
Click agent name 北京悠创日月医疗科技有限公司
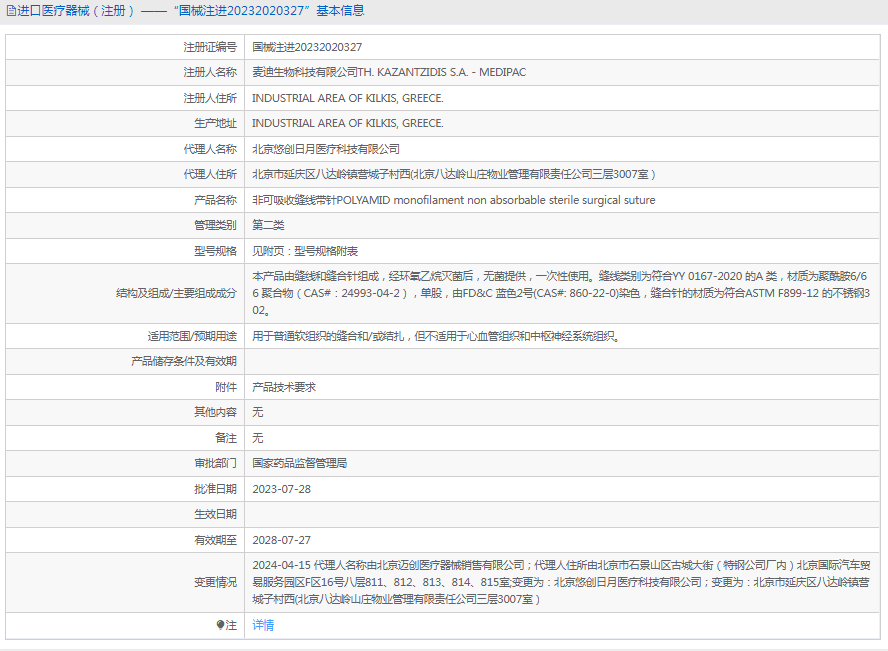[x=326, y=149]
